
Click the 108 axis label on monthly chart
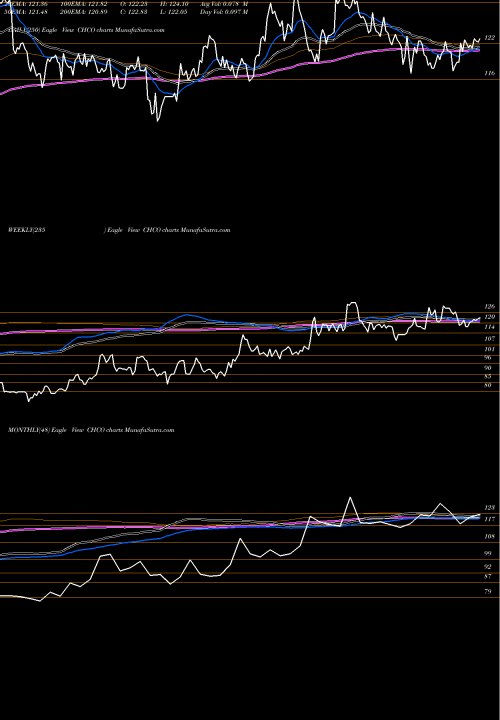pyautogui.click(x=489, y=537)
